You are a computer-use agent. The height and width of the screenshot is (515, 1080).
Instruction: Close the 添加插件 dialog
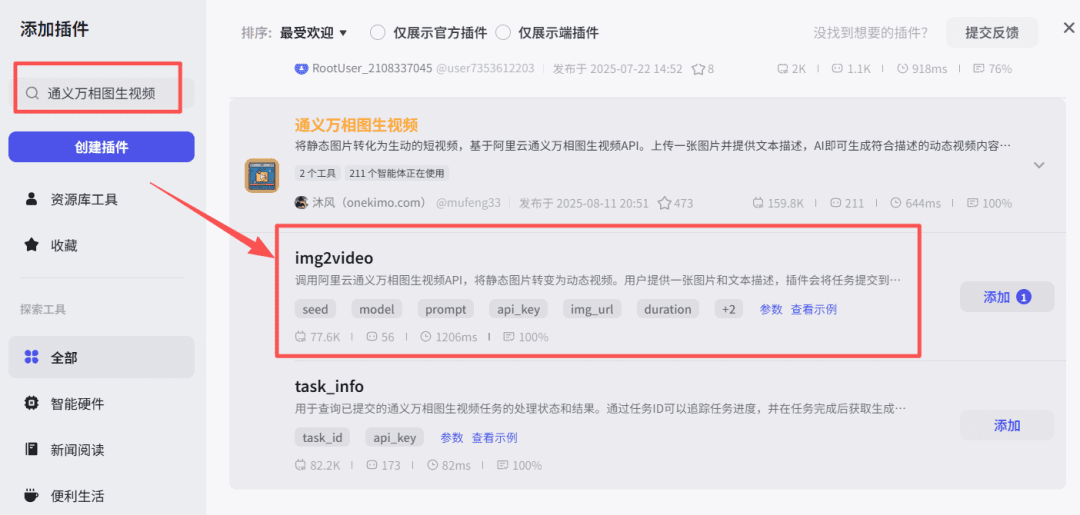tap(1068, 28)
